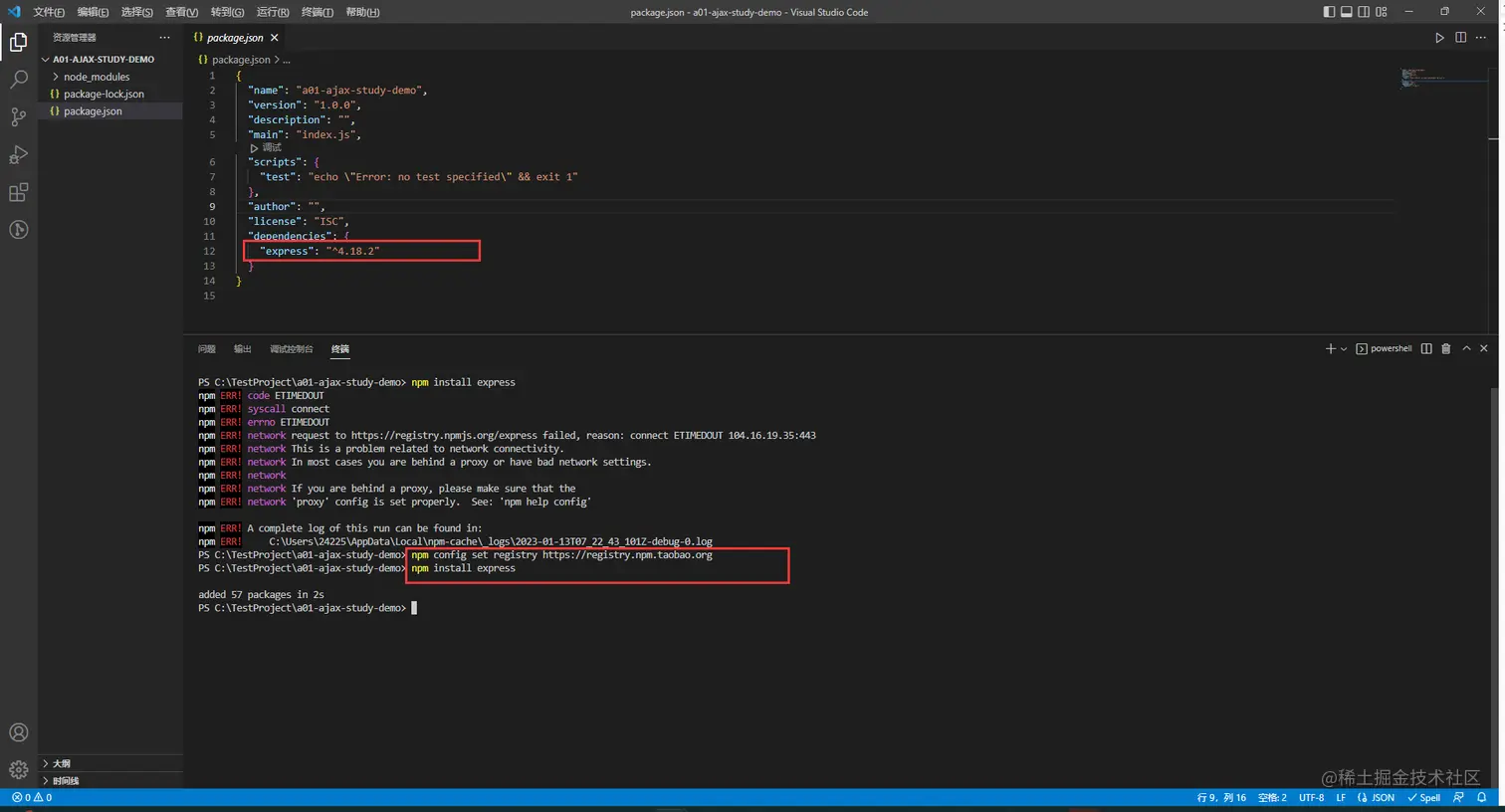Change indentation via 空格: 2
Viewport: 1505px width, 812px height.
tap(1272, 797)
